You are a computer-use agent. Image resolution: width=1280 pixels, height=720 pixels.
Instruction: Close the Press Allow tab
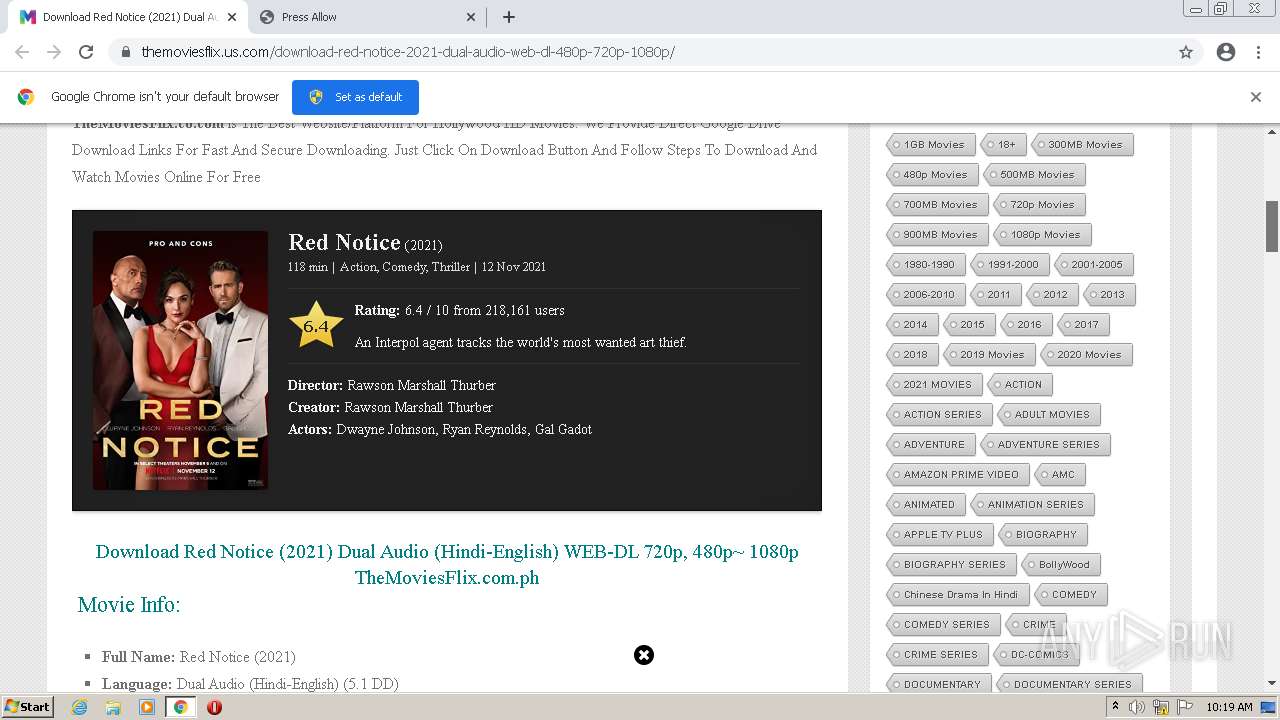pyautogui.click(x=471, y=17)
